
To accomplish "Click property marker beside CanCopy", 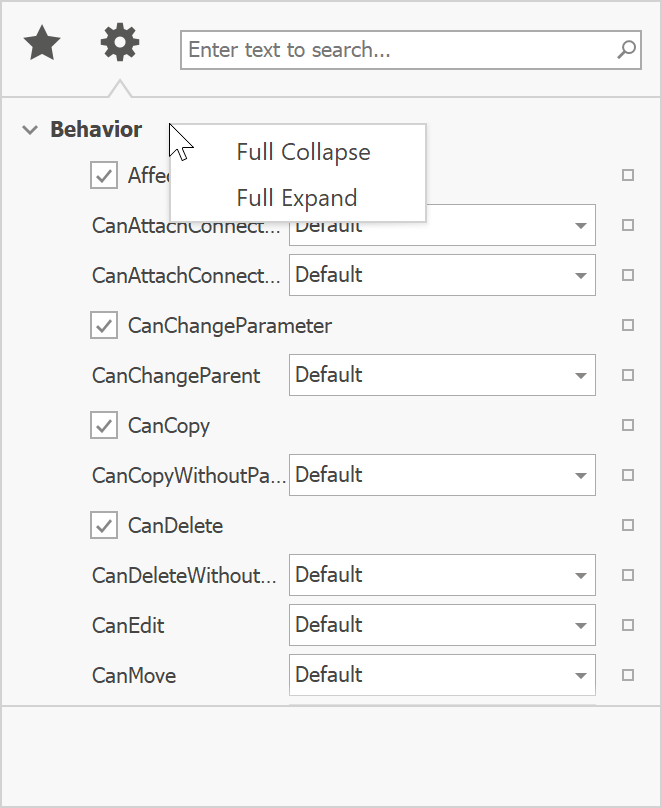I will pyautogui.click(x=628, y=425).
